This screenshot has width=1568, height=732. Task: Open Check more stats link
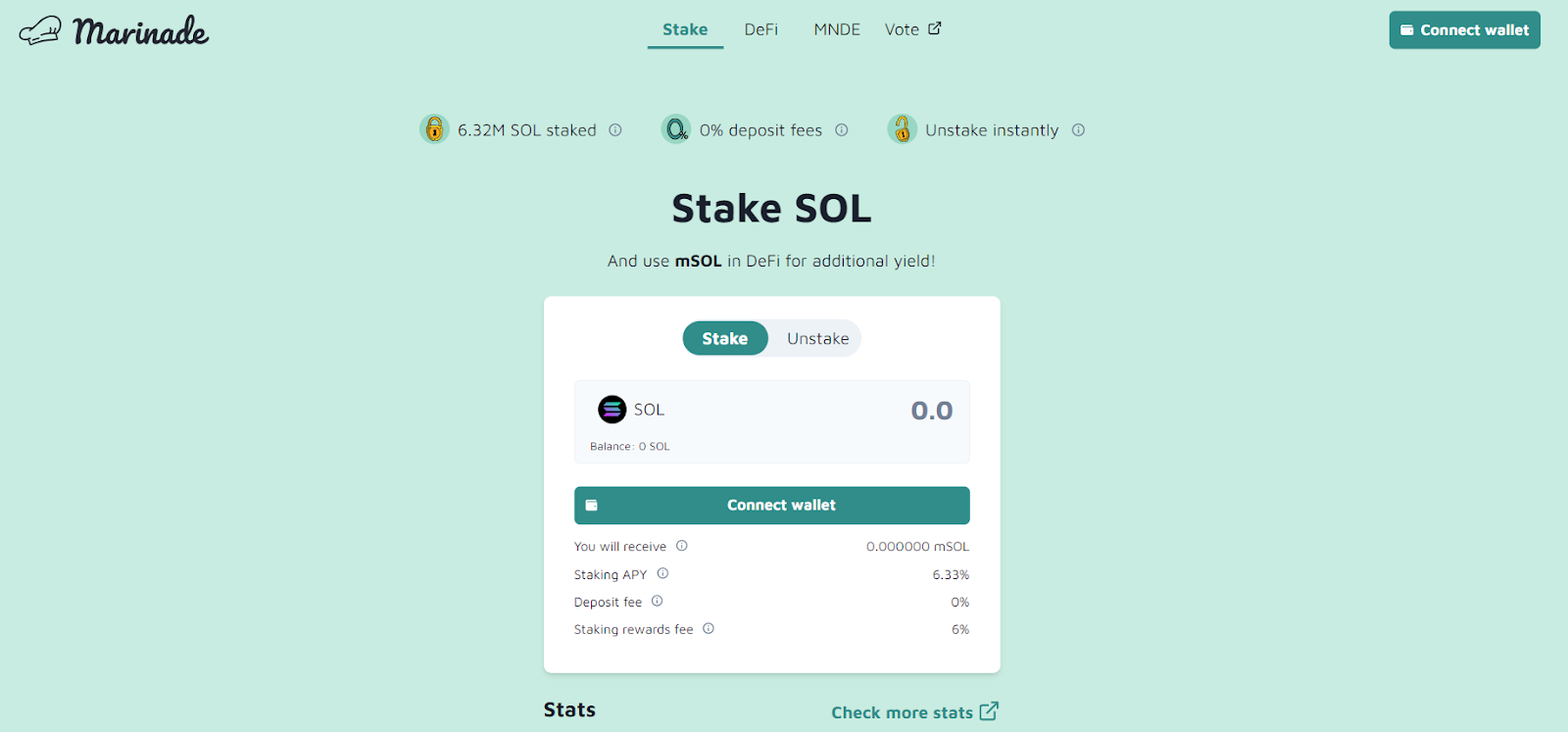914,712
